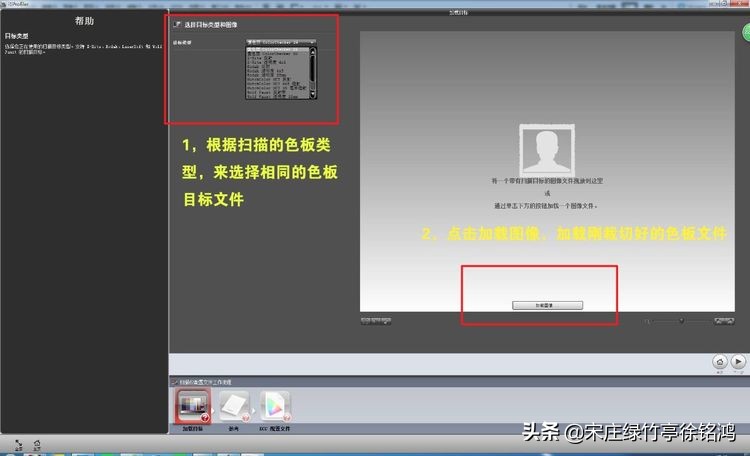Click the 帮助 help panel heading
This screenshot has width=750, height=456.
[x=84, y=21]
